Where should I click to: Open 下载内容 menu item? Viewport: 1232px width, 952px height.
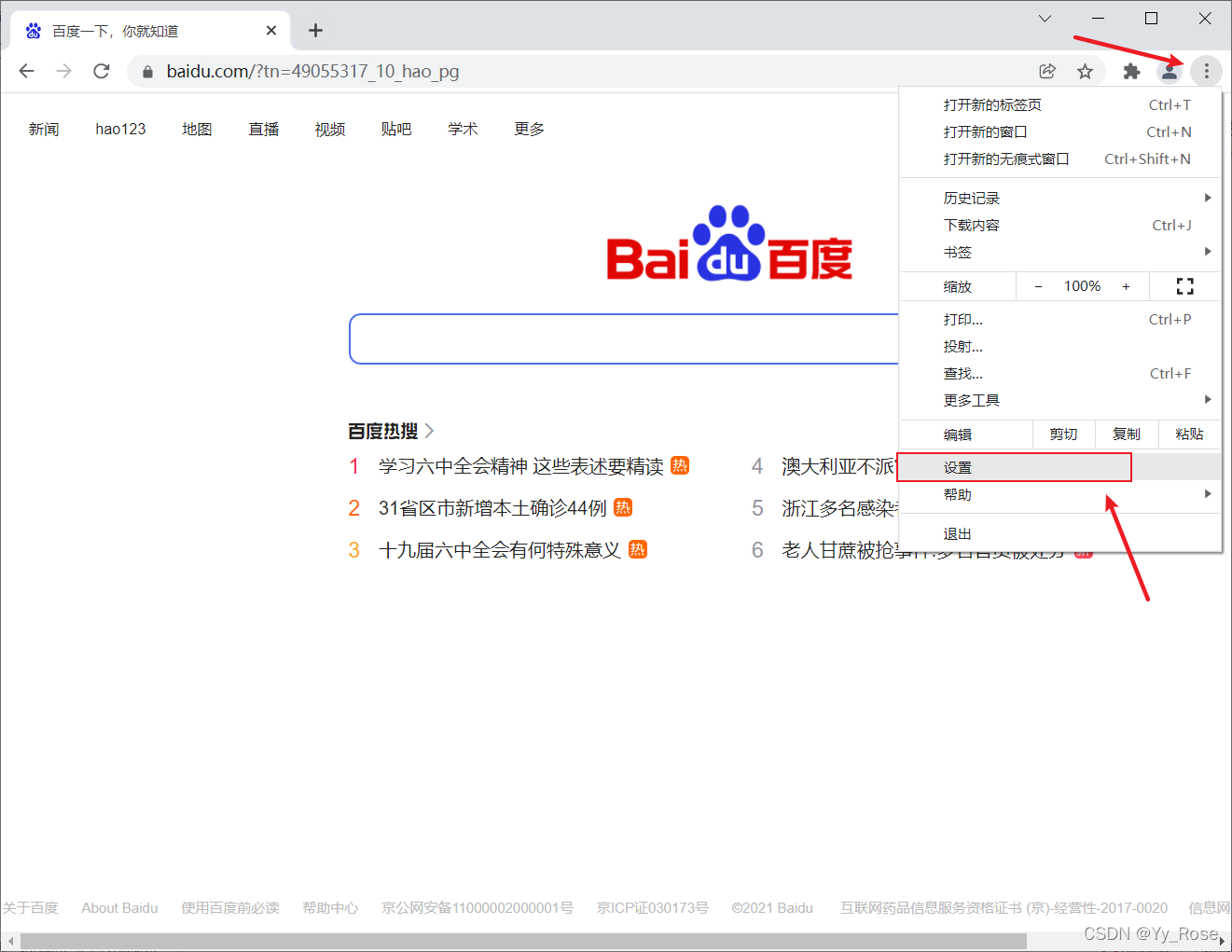point(1060,226)
